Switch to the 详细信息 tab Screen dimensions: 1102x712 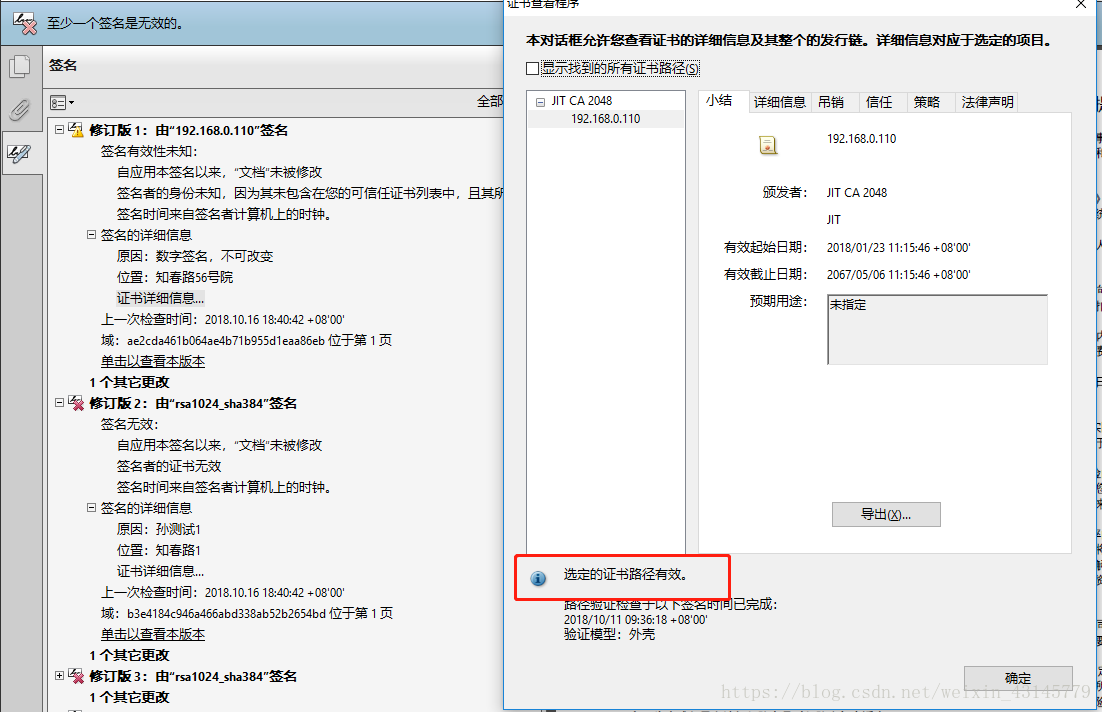(x=779, y=102)
